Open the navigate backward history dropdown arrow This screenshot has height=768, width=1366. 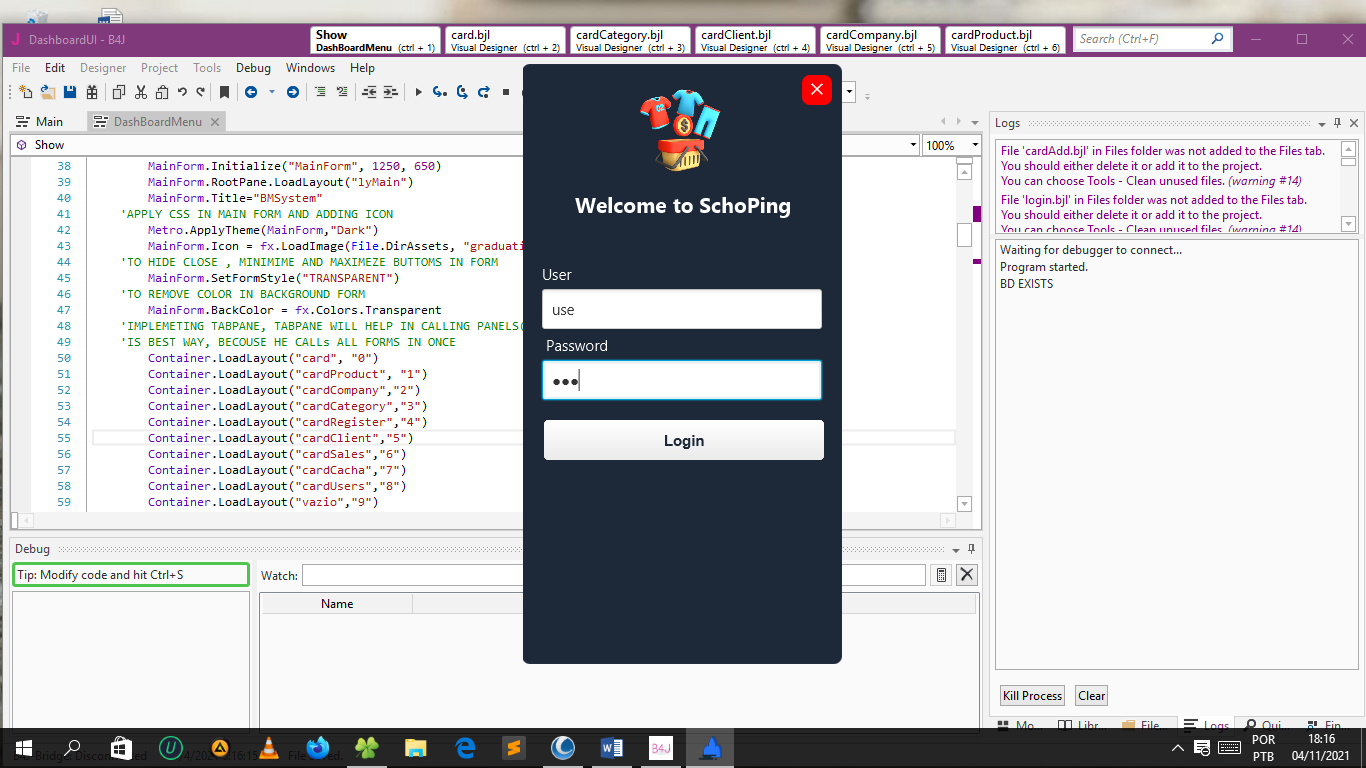[271, 92]
